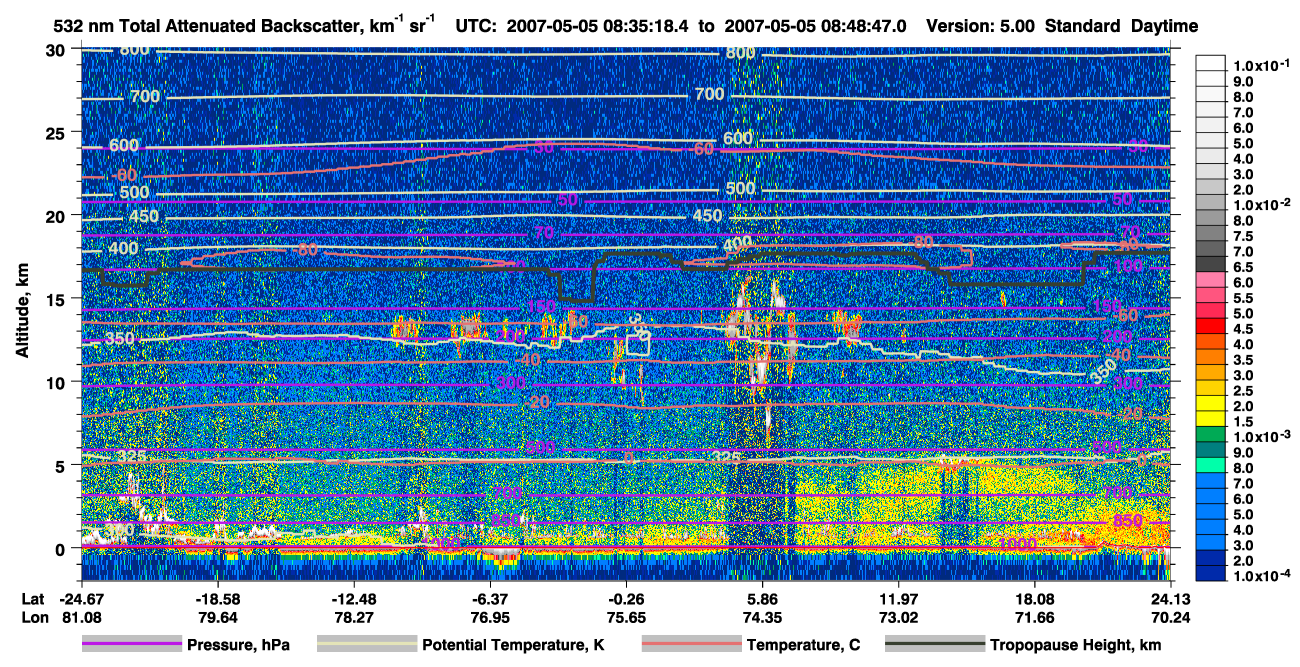Click the colorbar label 6.5

(1241, 268)
